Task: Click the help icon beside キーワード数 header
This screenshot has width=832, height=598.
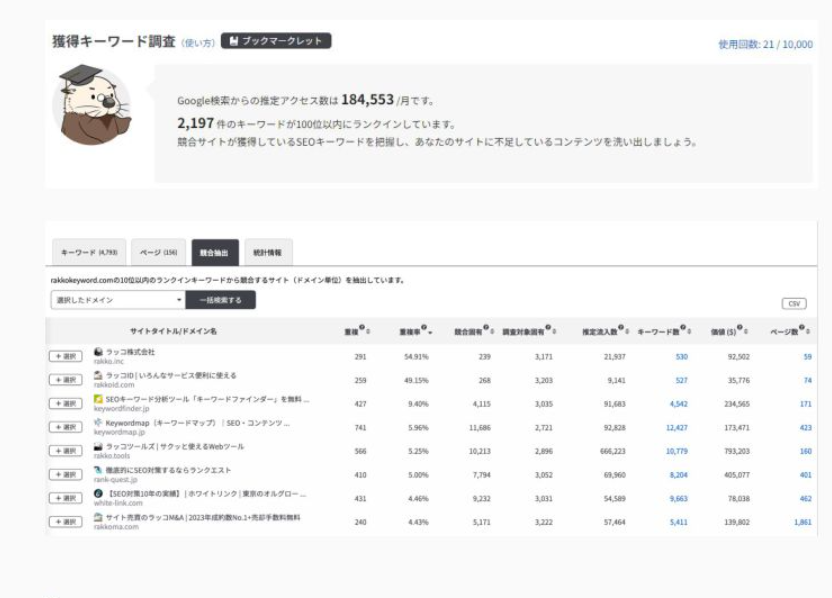Action: click(683, 327)
